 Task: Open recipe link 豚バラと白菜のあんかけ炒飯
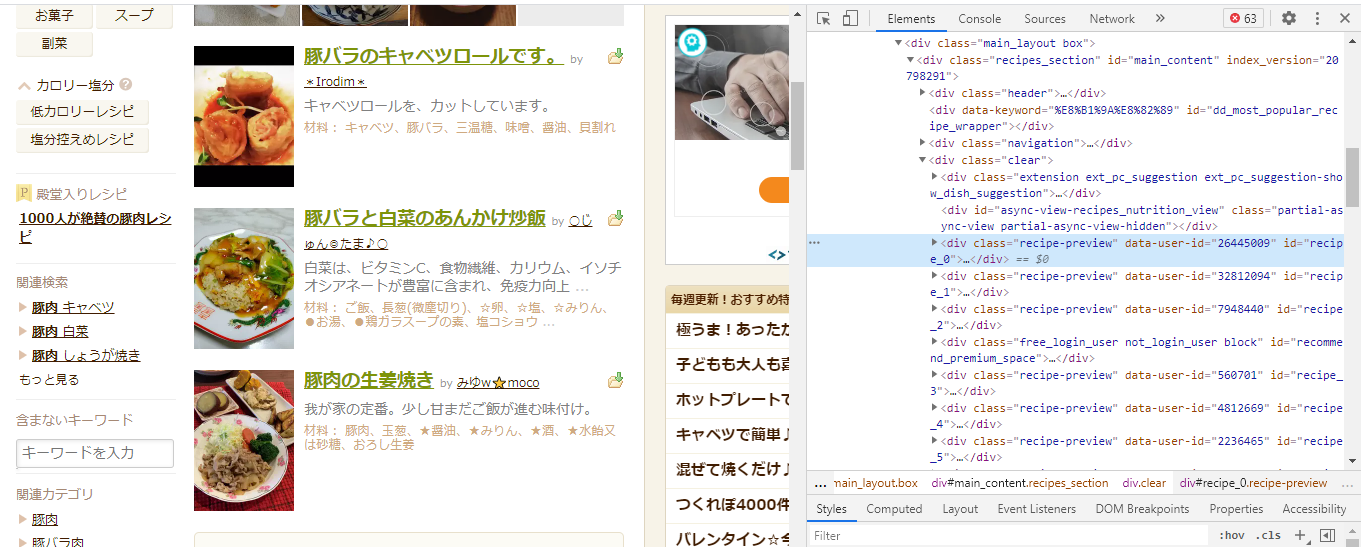click(x=425, y=218)
